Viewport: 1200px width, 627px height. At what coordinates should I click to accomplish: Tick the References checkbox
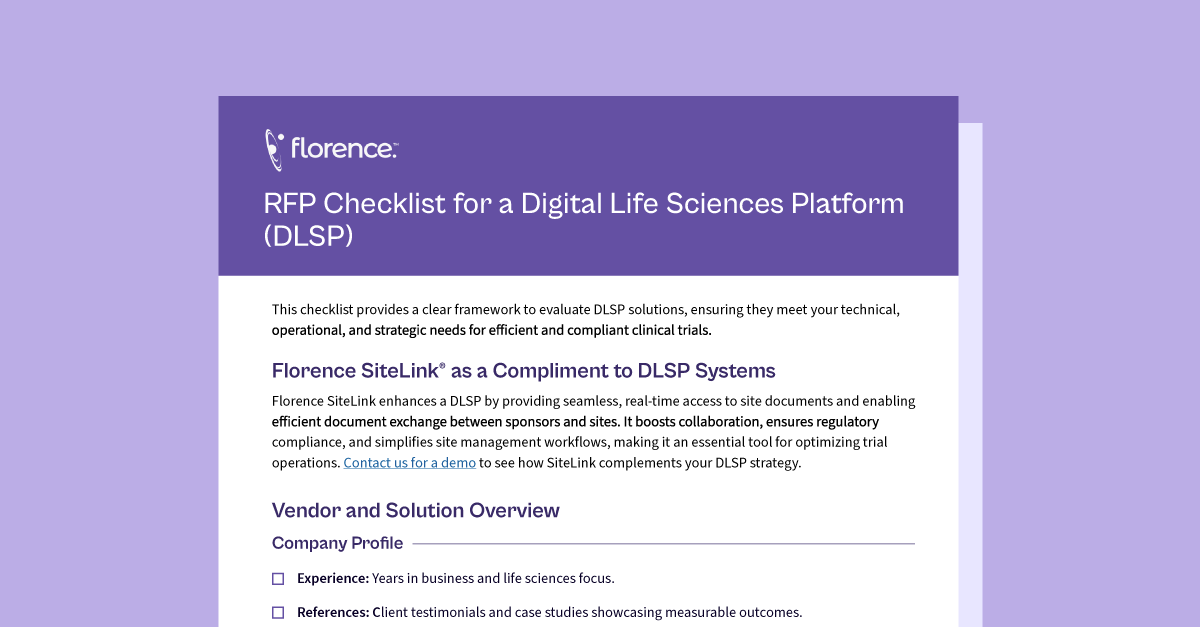point(278,613)
